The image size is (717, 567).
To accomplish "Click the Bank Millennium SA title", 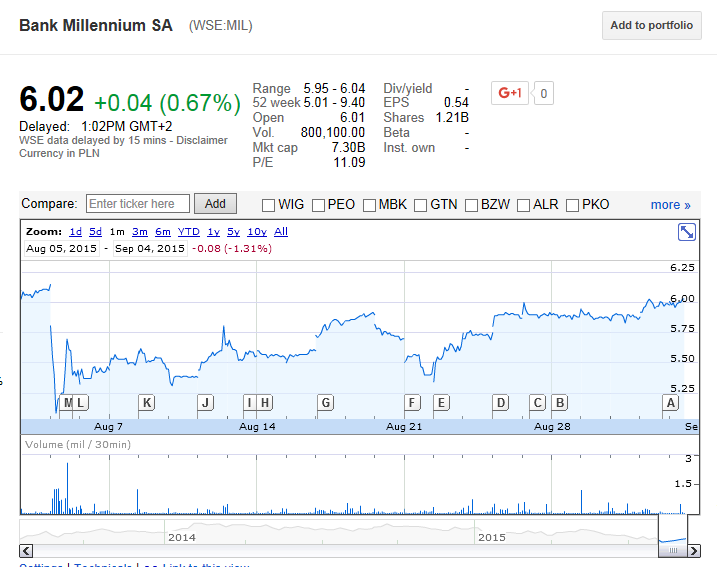I will pos(96,25).
